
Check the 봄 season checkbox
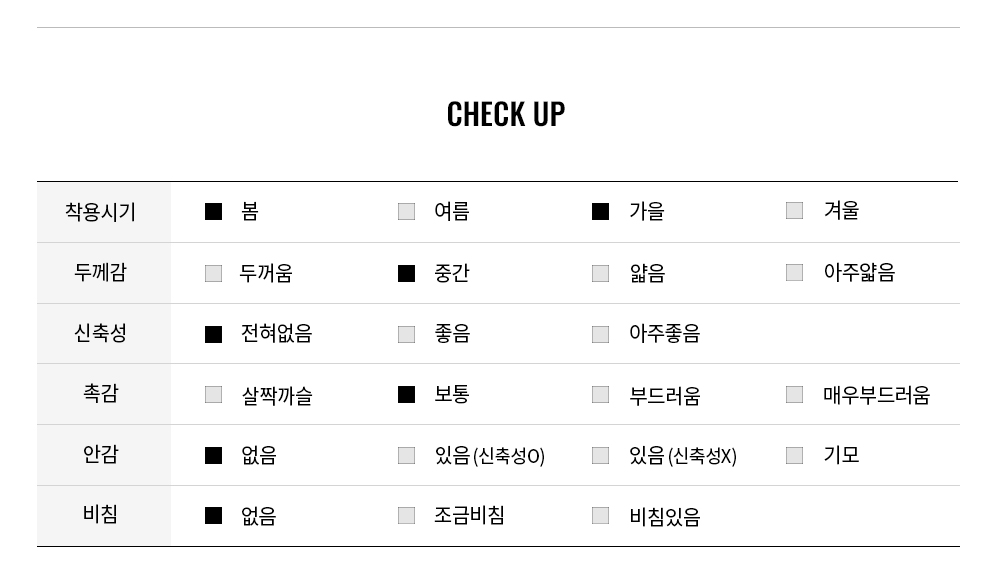click(213, 211)
